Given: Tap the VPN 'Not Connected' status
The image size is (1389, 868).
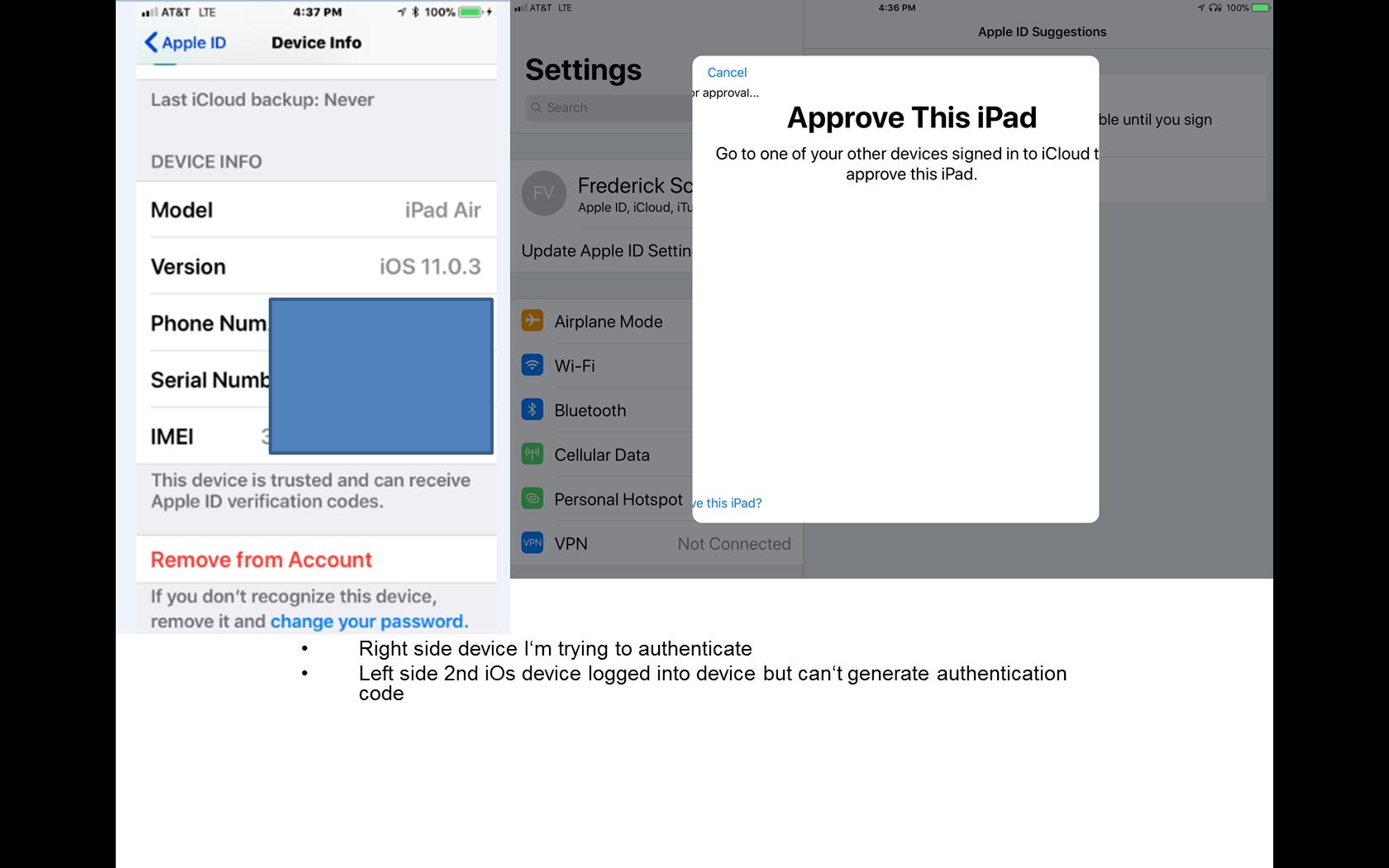Looking at the screenshot, I should tap(734, 544).
